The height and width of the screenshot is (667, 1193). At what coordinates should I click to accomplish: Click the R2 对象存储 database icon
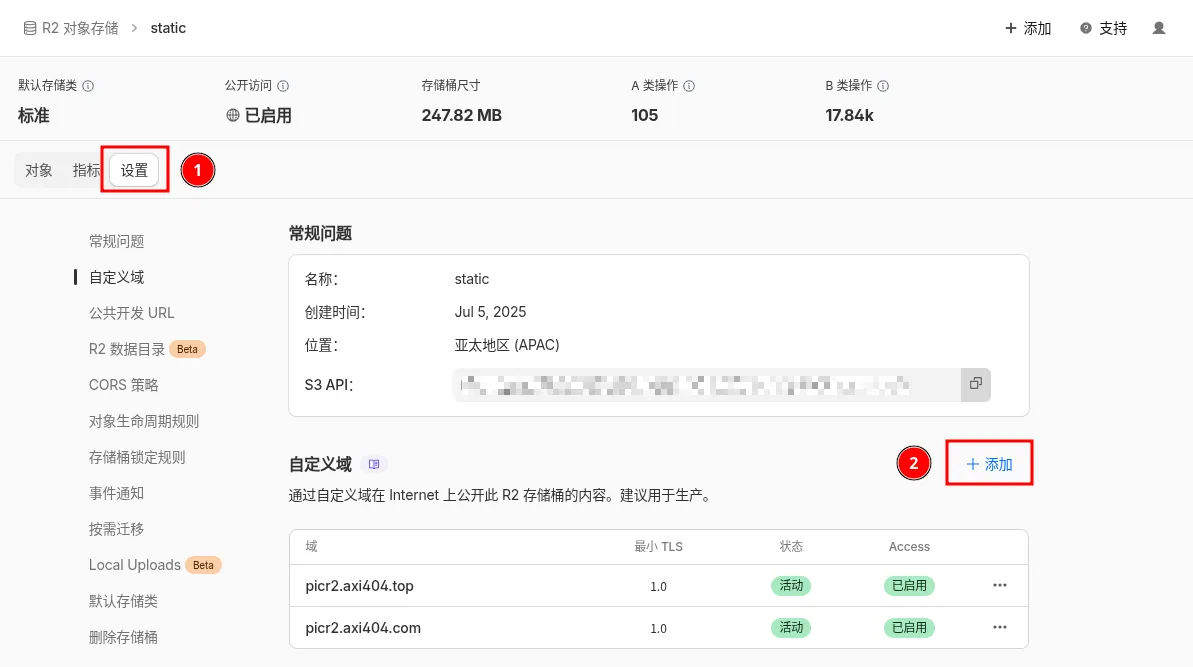[x=30, y=28]
